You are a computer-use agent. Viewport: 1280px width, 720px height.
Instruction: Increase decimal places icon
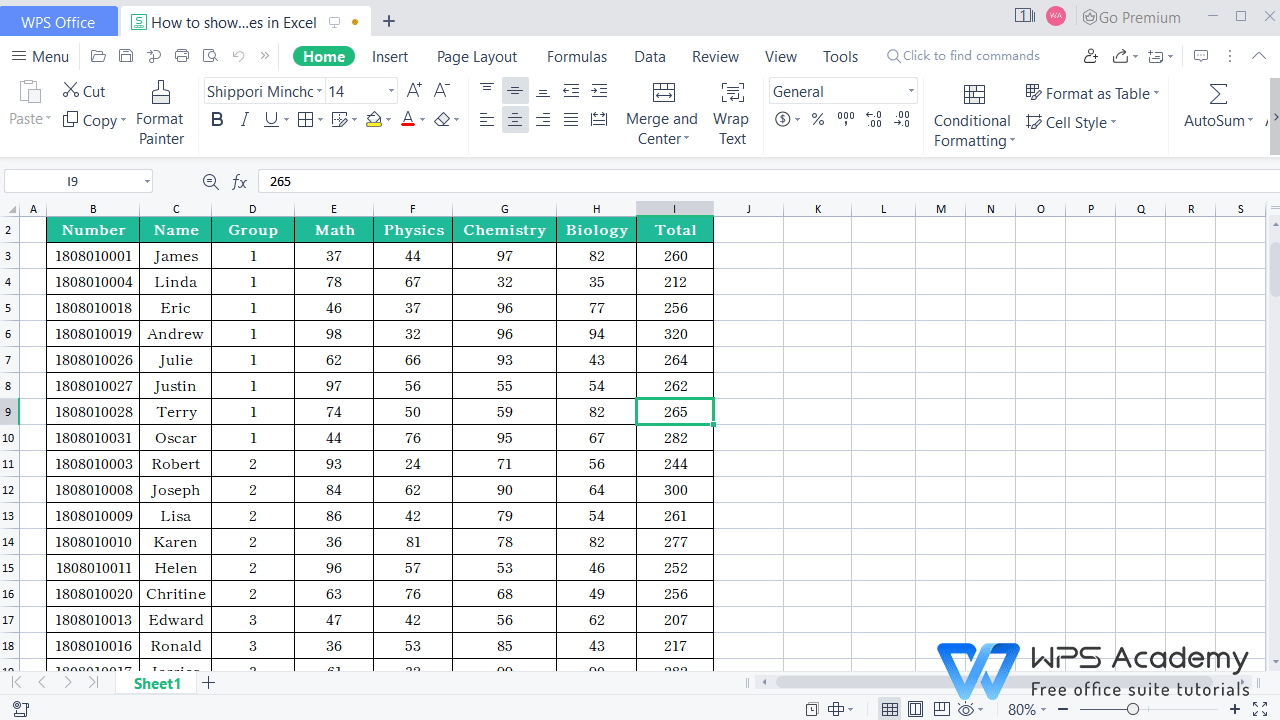tap(873, 119)
